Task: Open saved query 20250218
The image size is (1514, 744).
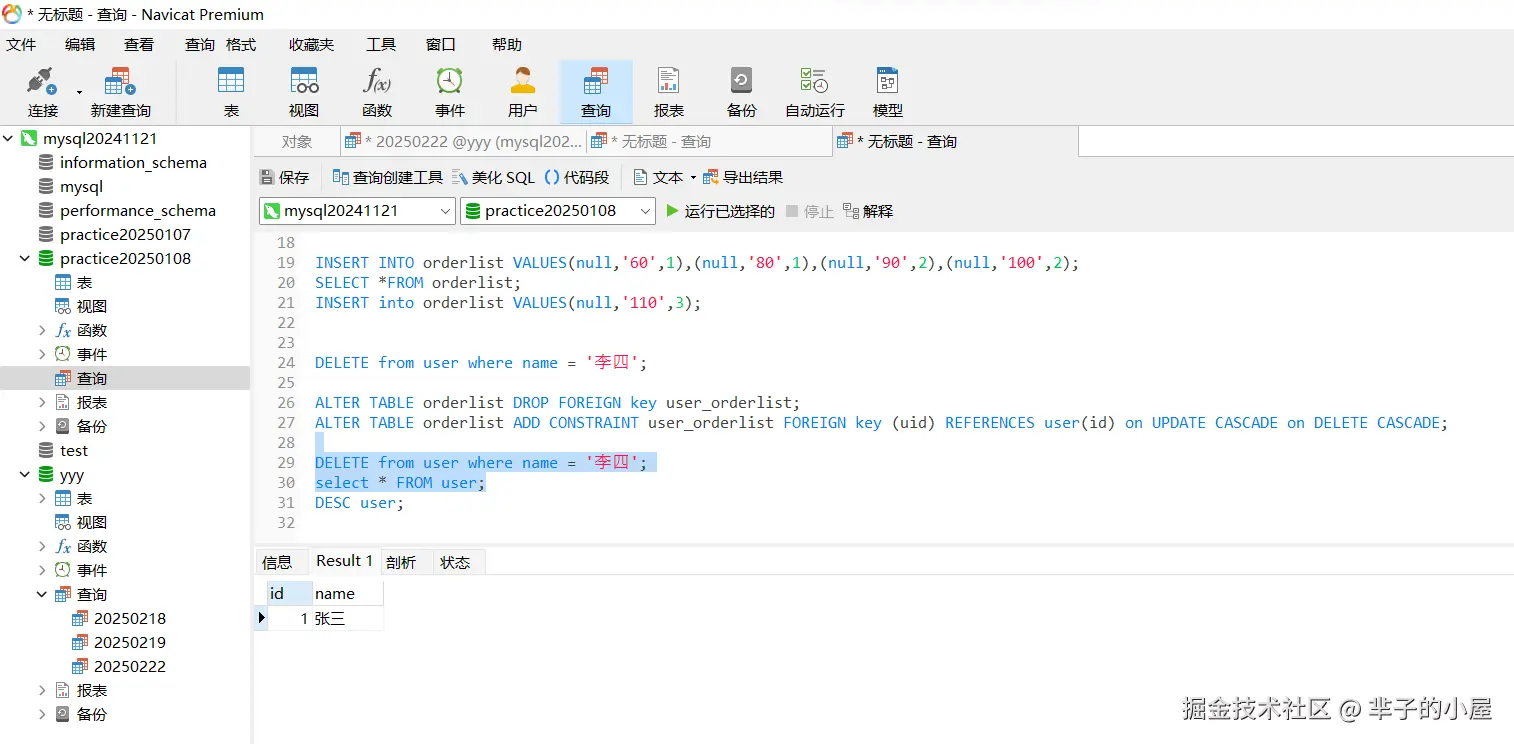Action: (x=130, y=619)
